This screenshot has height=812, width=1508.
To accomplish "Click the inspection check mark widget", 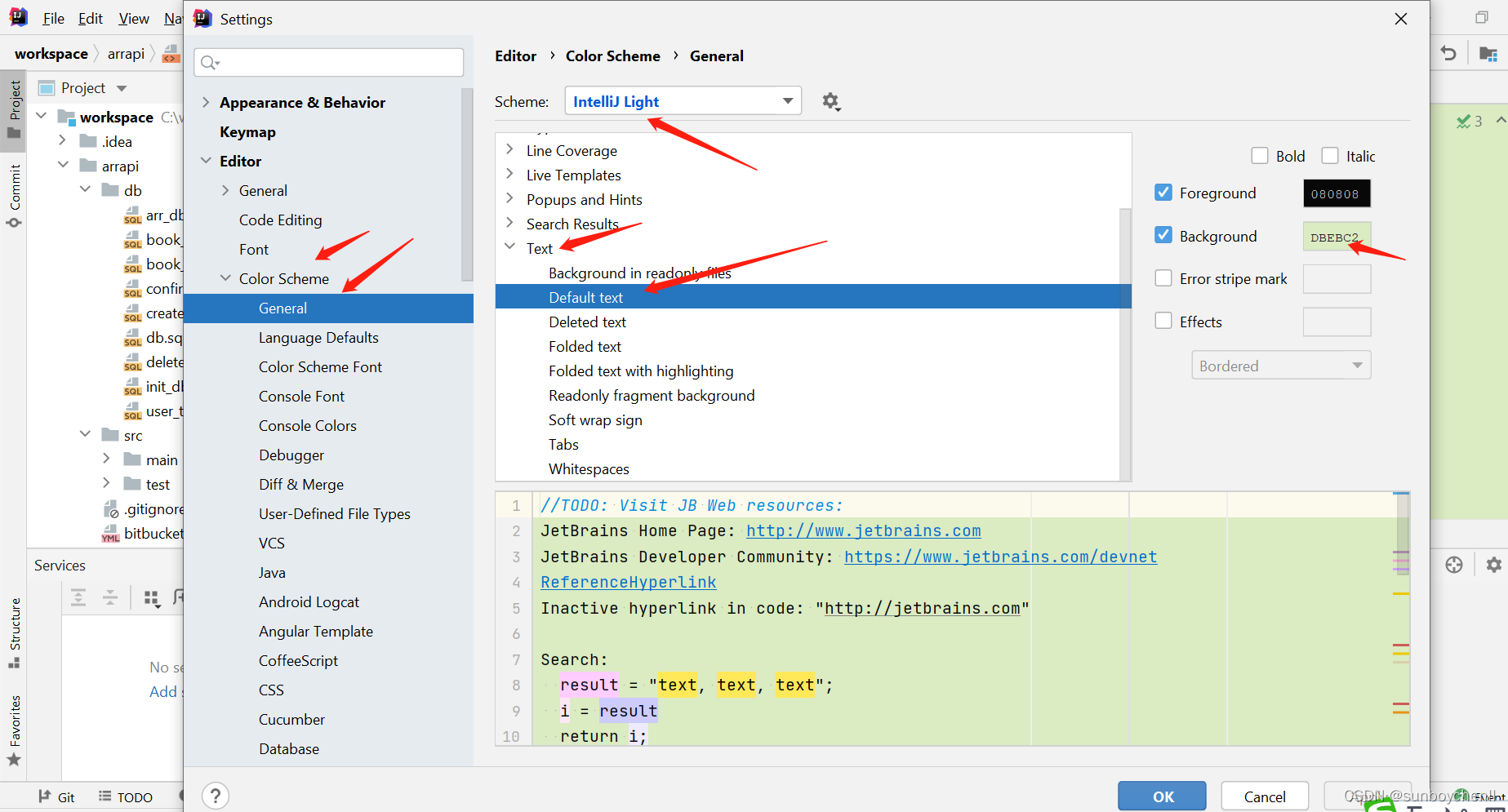I will point(1470,121).
